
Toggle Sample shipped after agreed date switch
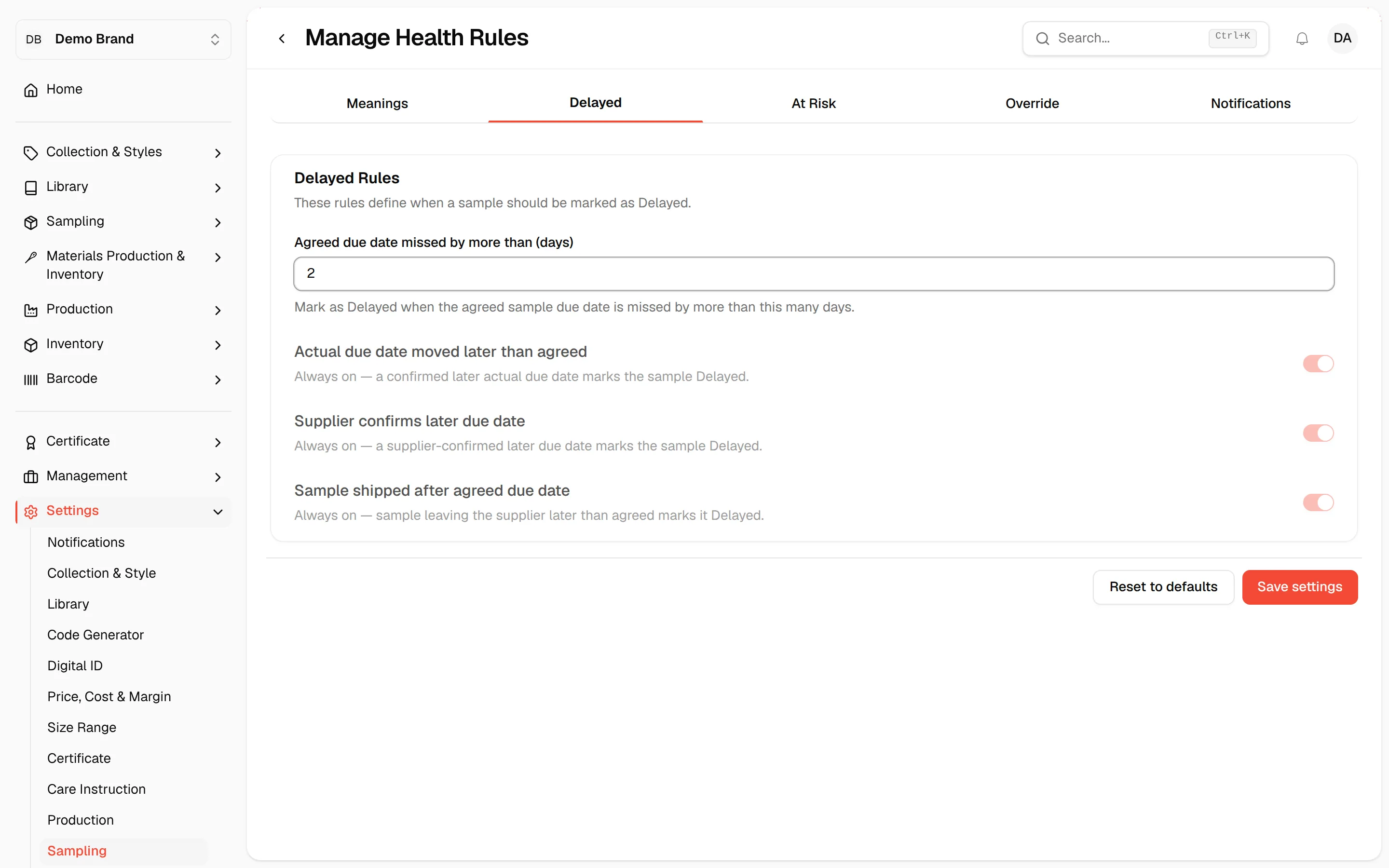(x=1318, y=502)
